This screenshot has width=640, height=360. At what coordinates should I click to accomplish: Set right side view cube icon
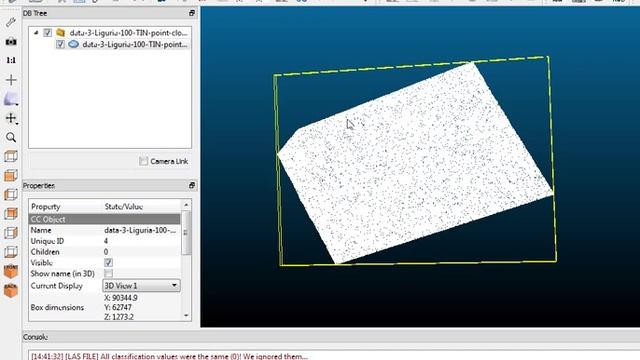pyautogui.click(x=11, y=233)
